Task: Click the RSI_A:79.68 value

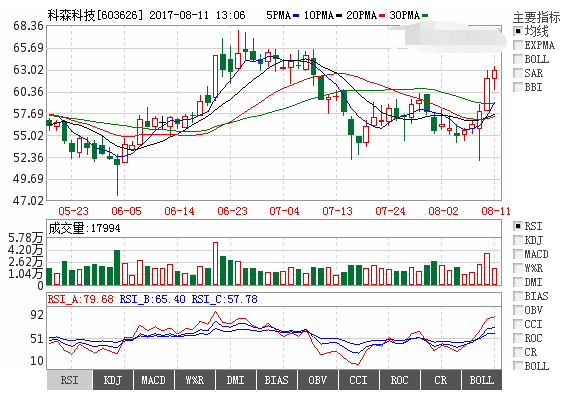Action: [x=81, y=299]
